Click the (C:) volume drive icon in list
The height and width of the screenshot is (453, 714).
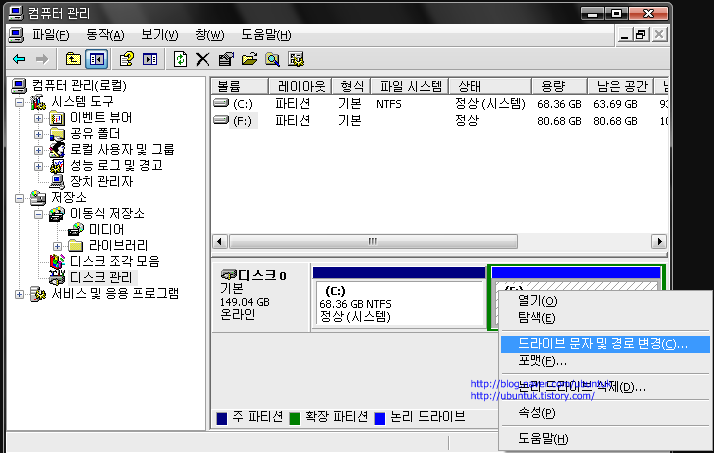pos(221,103)
